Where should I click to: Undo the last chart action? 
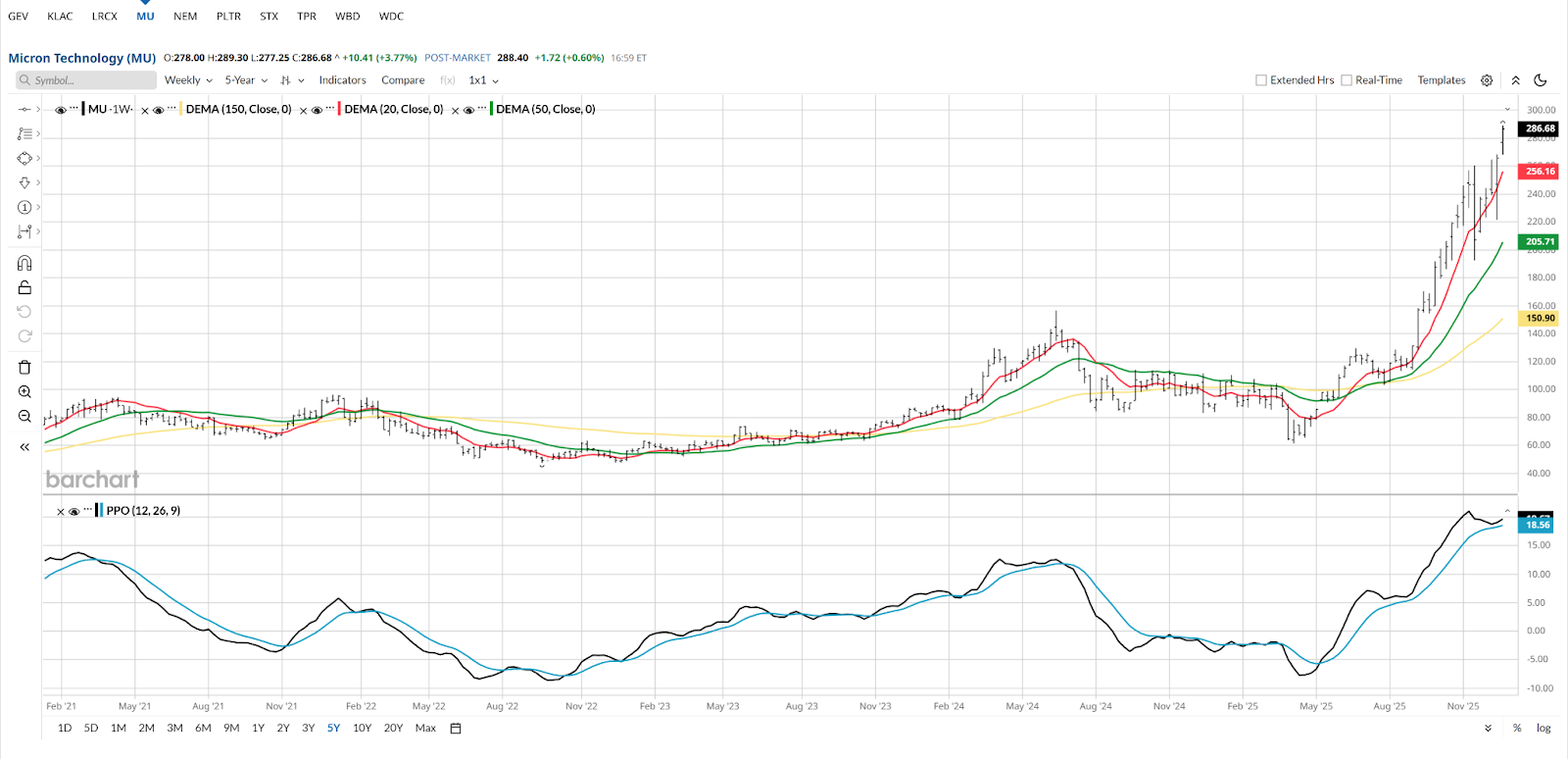click(x=24, y=312)
